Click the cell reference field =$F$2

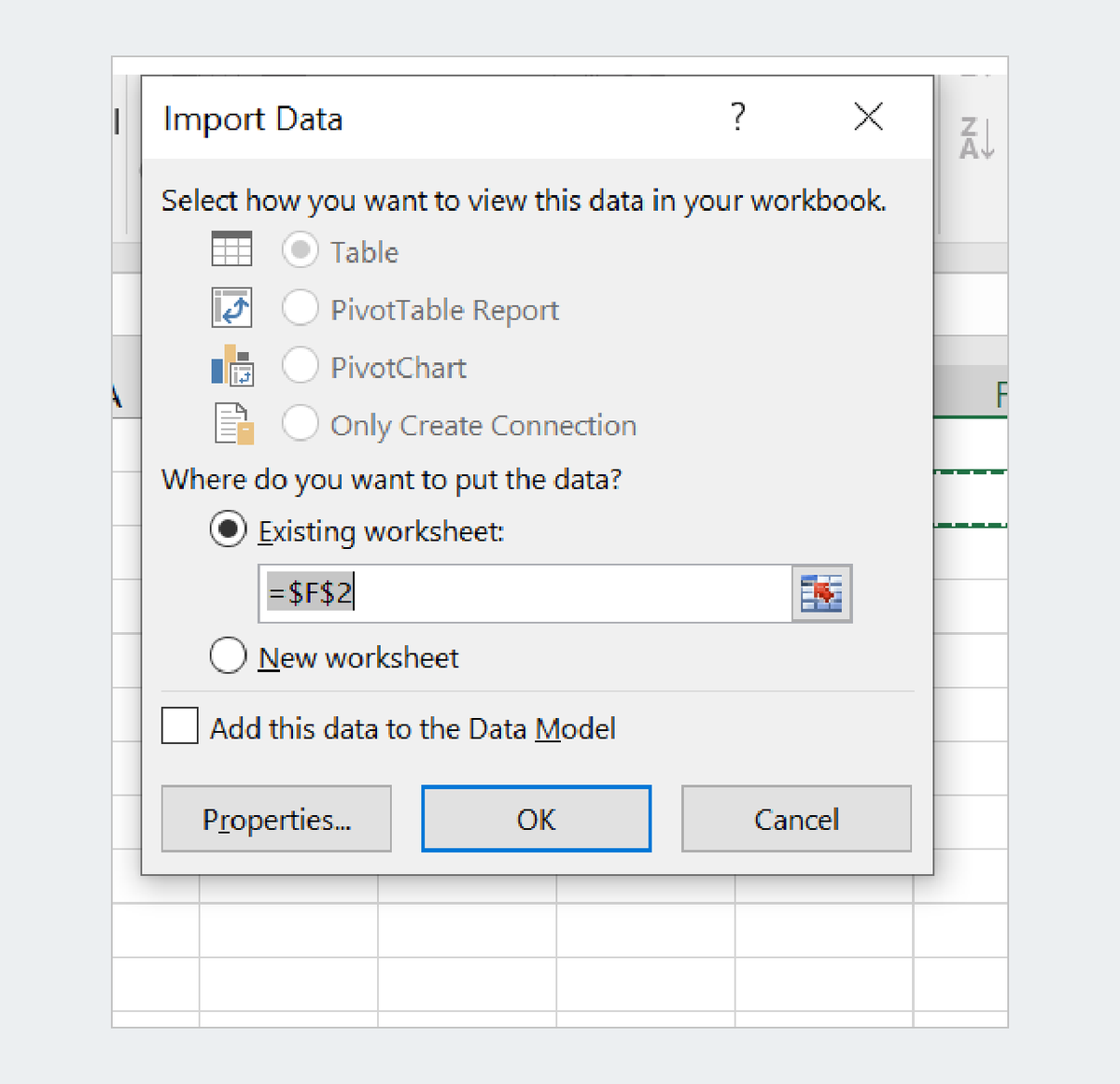tap(525, 593)
